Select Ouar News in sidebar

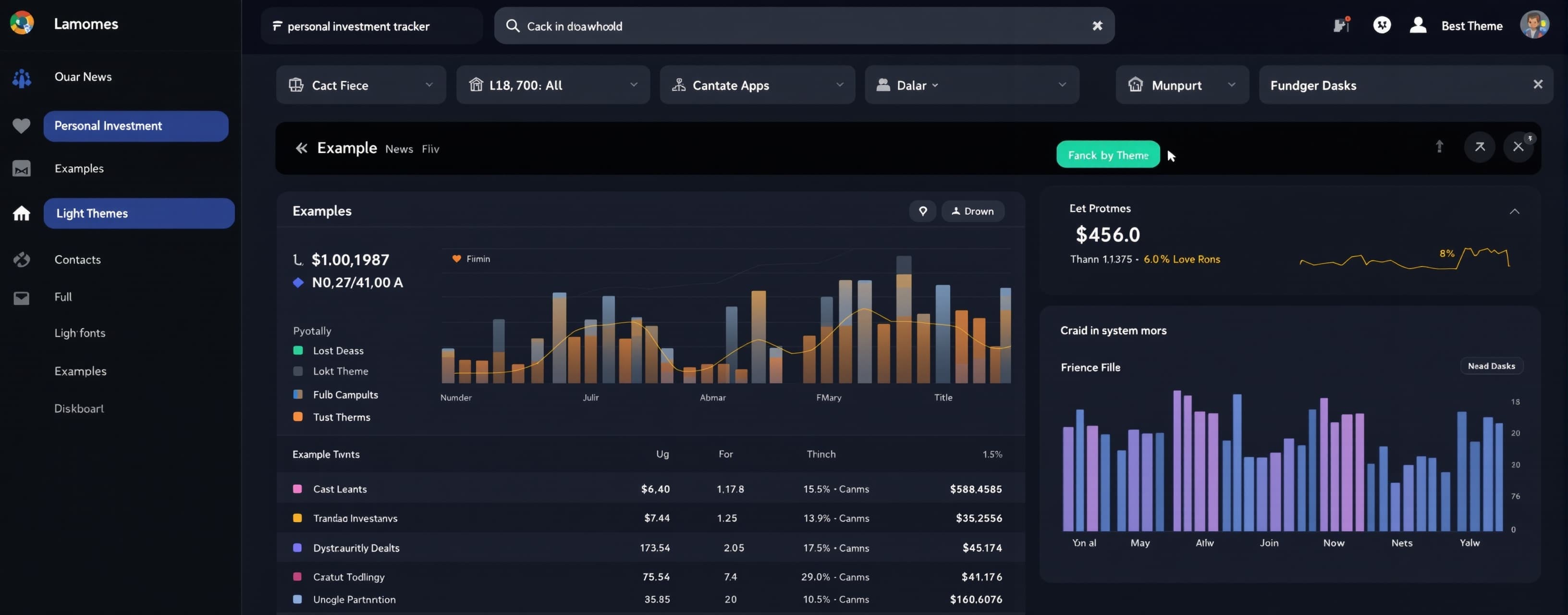coord(83,77)
